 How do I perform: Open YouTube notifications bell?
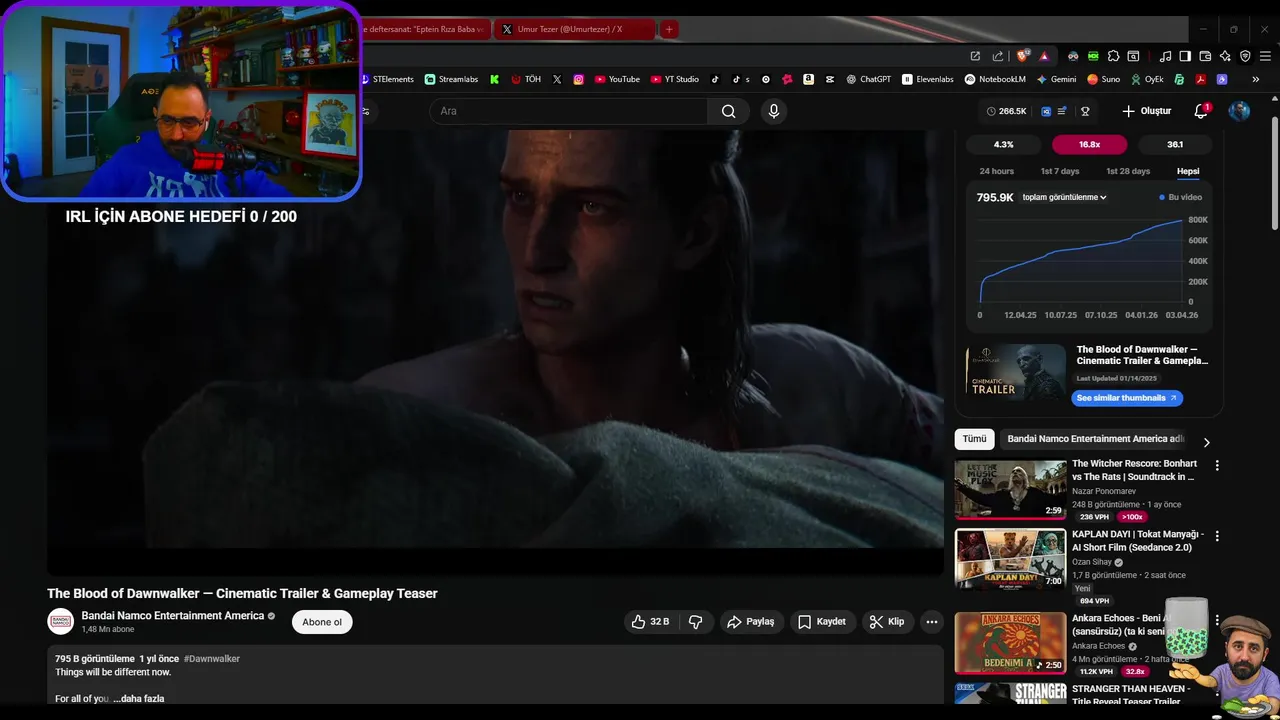pyautogui.click(x=1201, y=111)
